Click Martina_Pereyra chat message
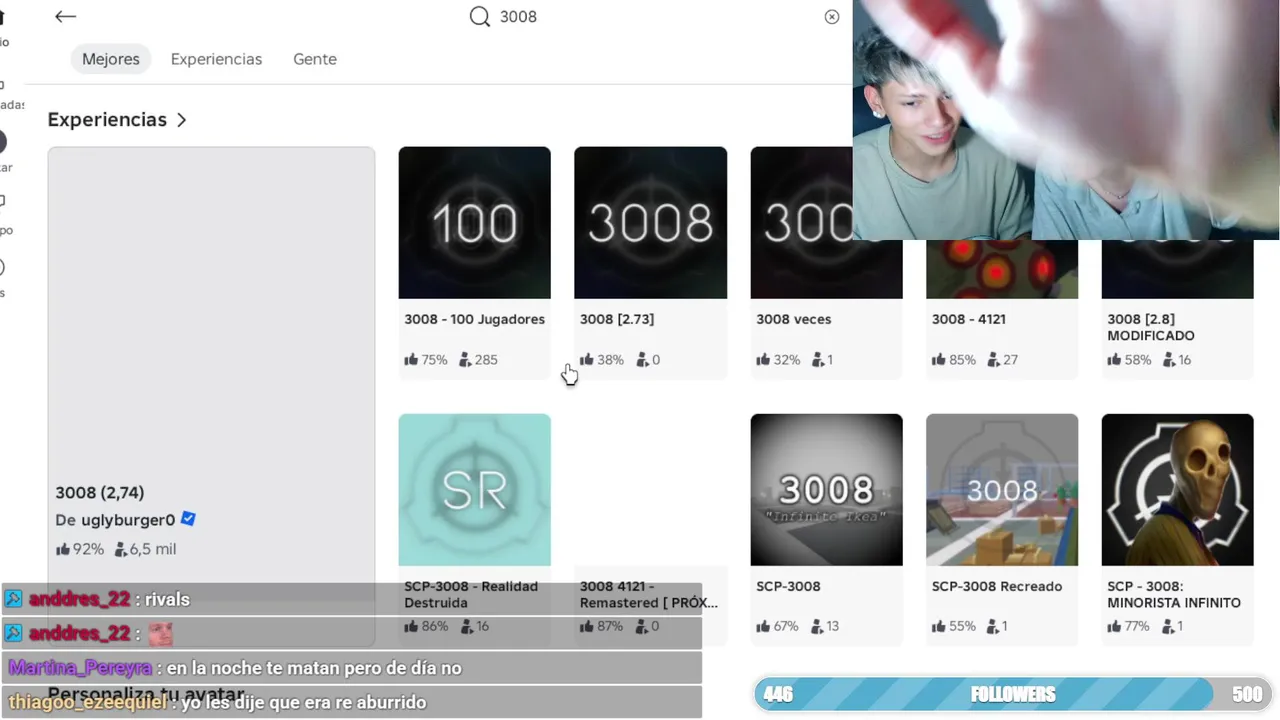The width and height of the screenshot is (1280, 720). (x=352, y=668)
